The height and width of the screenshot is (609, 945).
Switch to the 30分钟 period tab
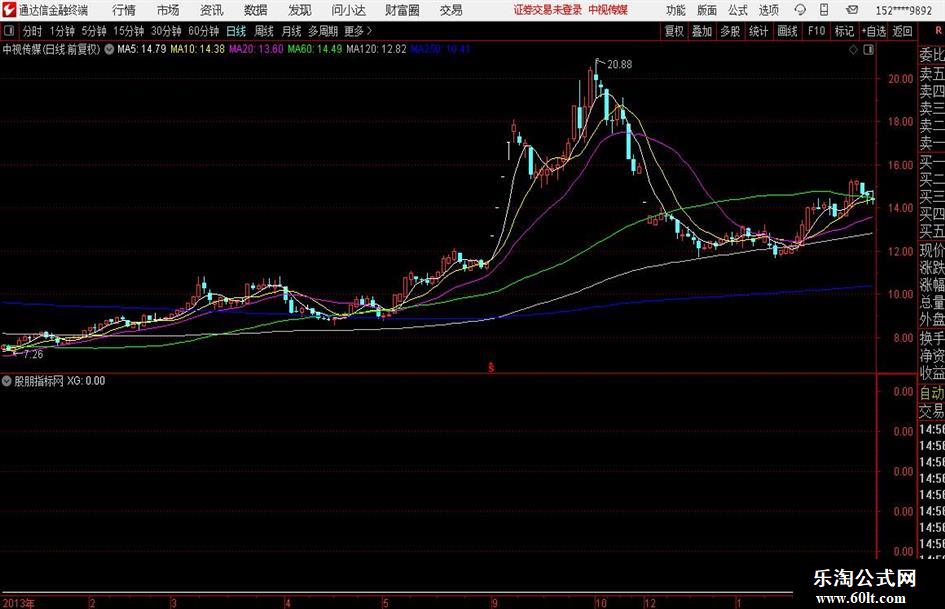pyautogui.click(x=166, y=31)
